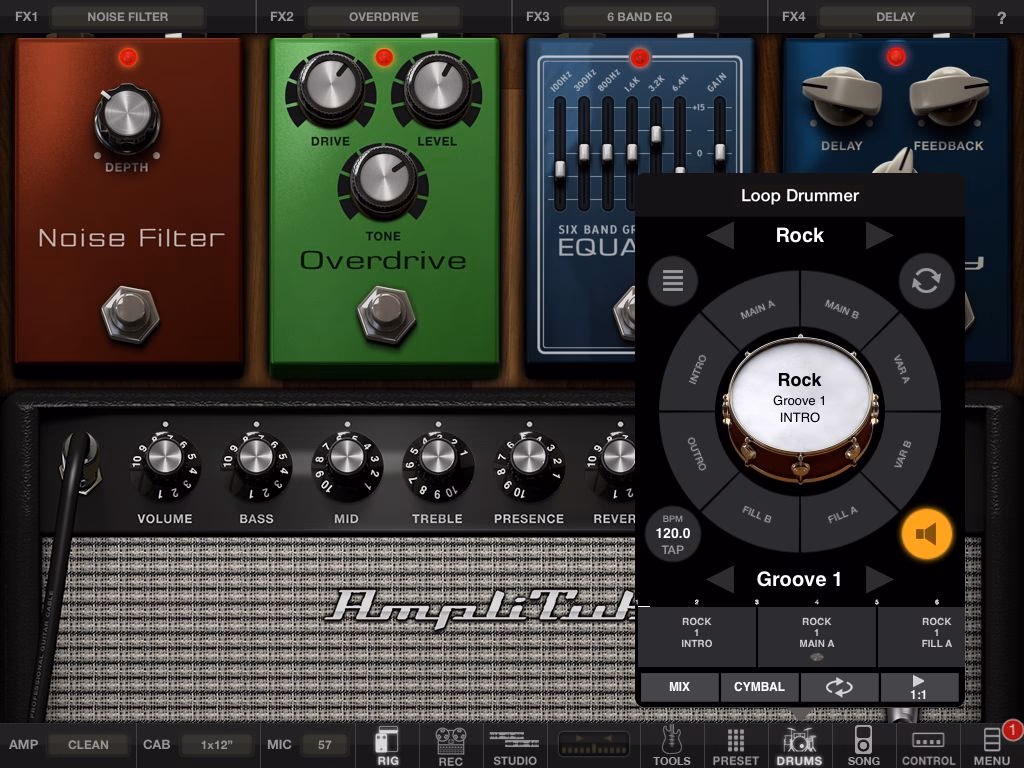Image resolution: width=1024 pixels, height=768 pixels.
Task: Click the MIX button
Action: pos(679,687)
